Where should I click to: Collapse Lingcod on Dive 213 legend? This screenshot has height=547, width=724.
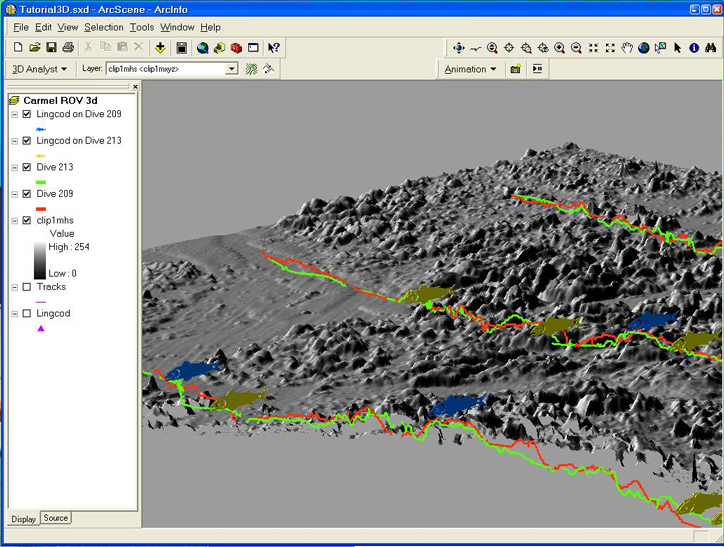click(x=15, y=141)
